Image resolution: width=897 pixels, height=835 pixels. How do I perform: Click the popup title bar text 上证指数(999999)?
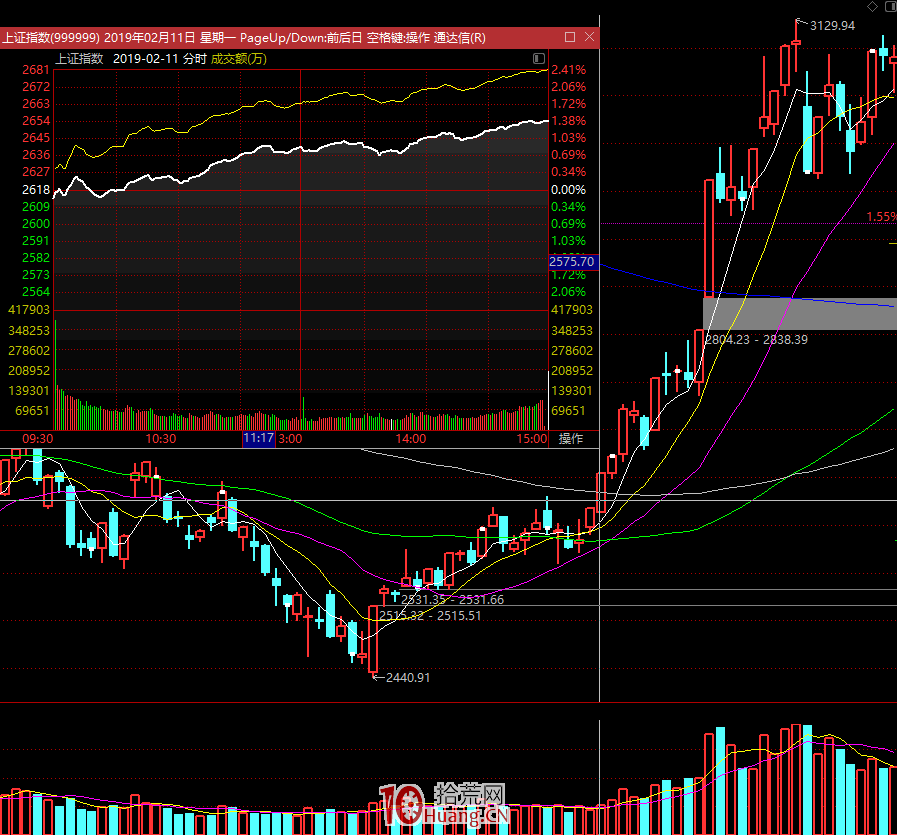coord(51,38)
